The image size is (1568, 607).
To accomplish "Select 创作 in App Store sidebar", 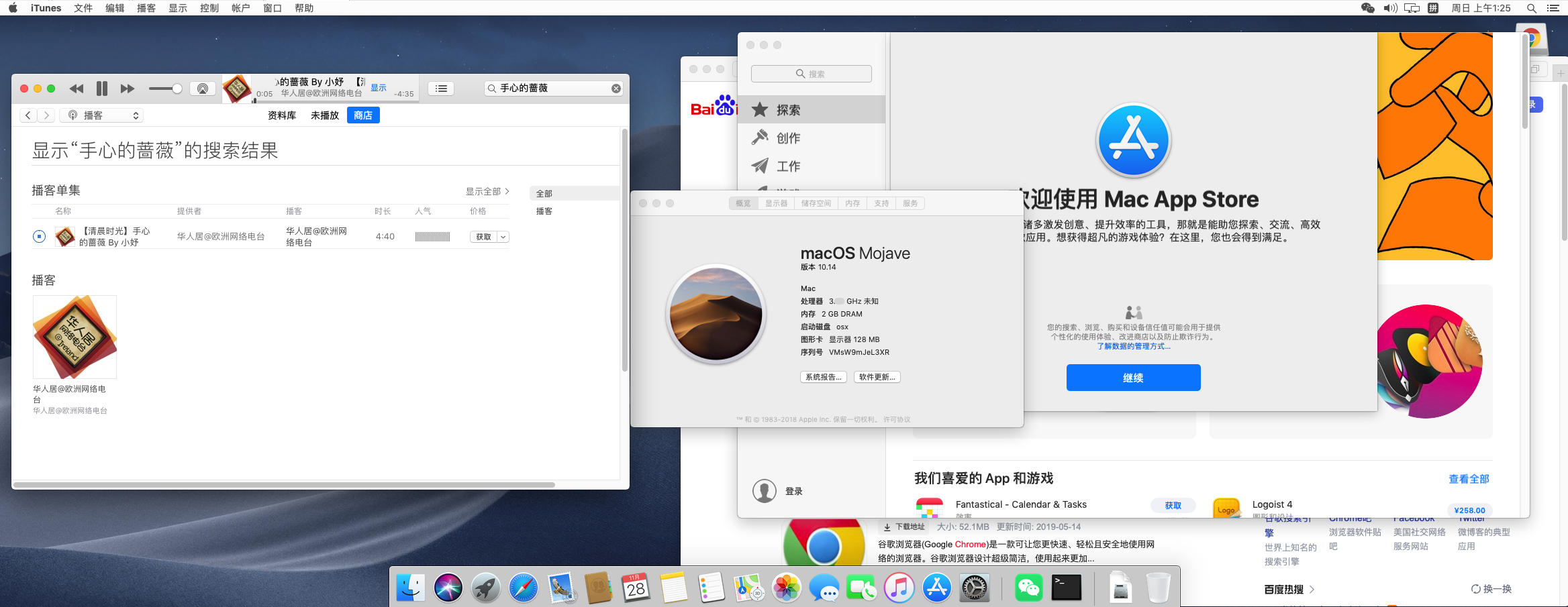I will point(812,137).
